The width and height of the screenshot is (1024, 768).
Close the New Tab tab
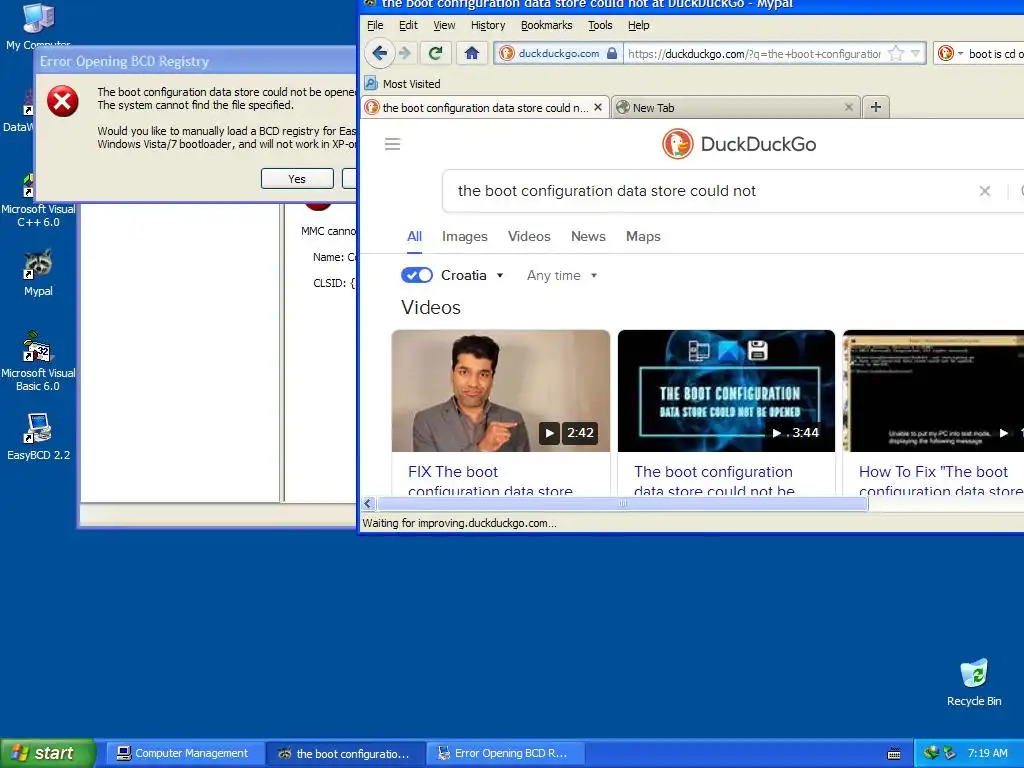pos(848,107)
